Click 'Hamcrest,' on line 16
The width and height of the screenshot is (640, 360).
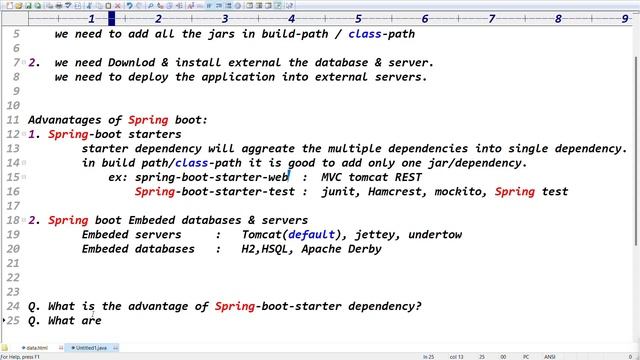(x=398, y=191)
